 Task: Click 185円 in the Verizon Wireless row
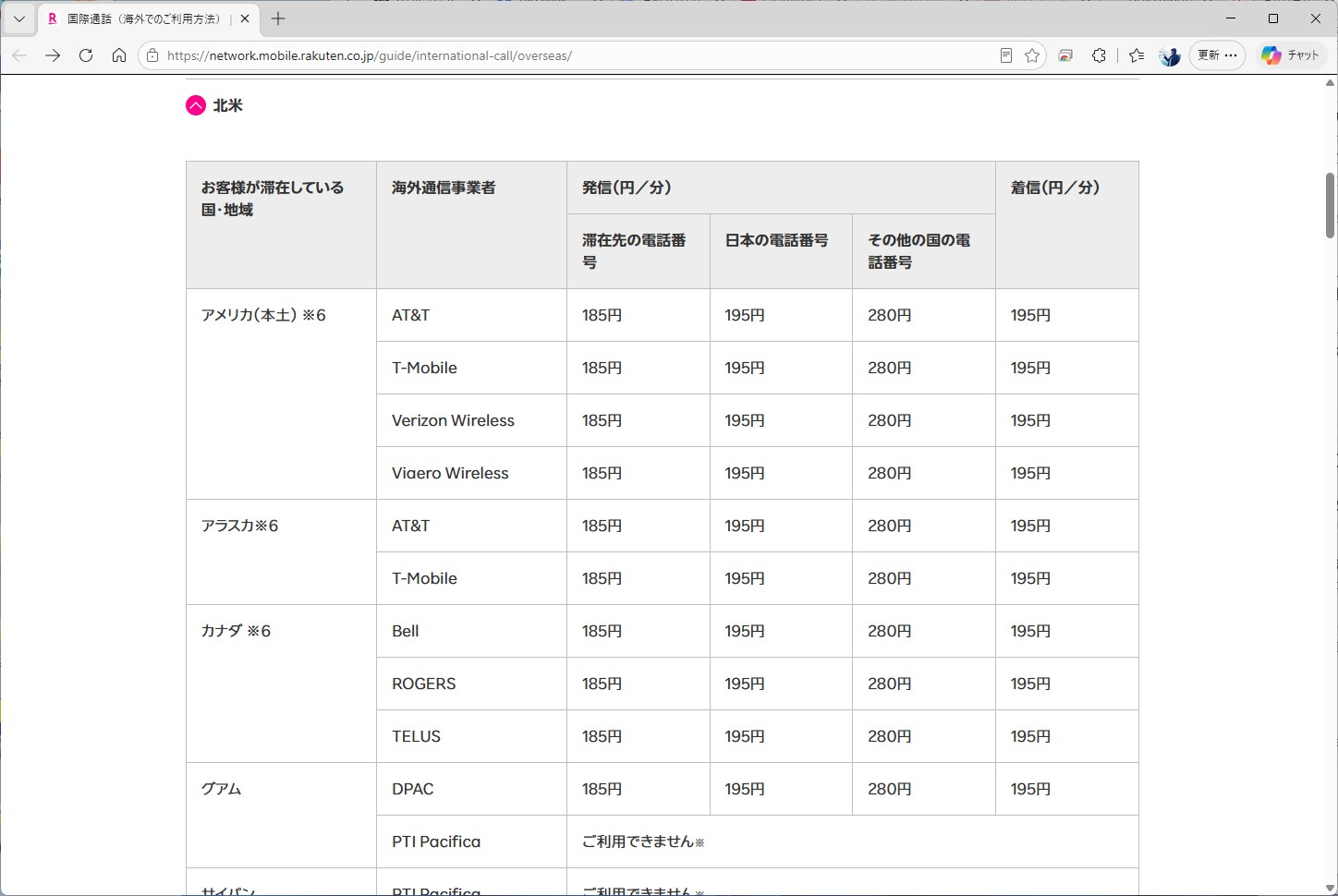click(x=602, y=420)
